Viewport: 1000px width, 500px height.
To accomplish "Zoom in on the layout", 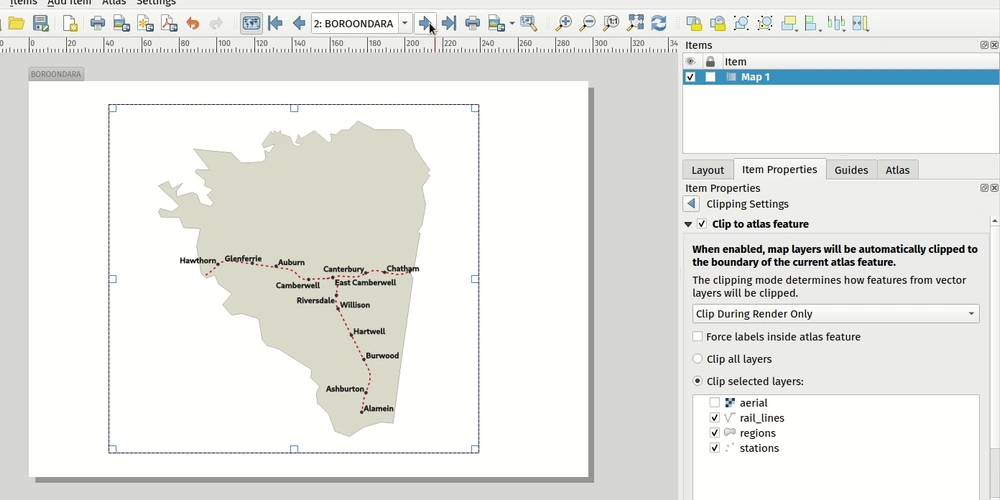I will [564, 24].
